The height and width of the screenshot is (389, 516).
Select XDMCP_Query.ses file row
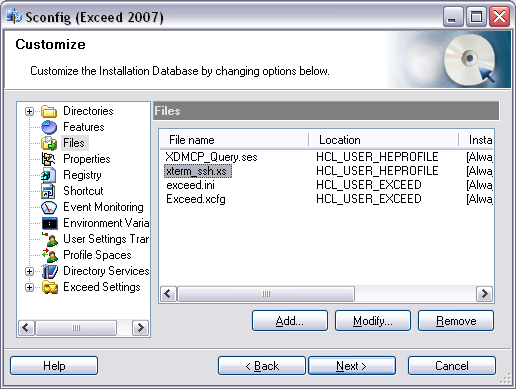click(x=211, y=157)
